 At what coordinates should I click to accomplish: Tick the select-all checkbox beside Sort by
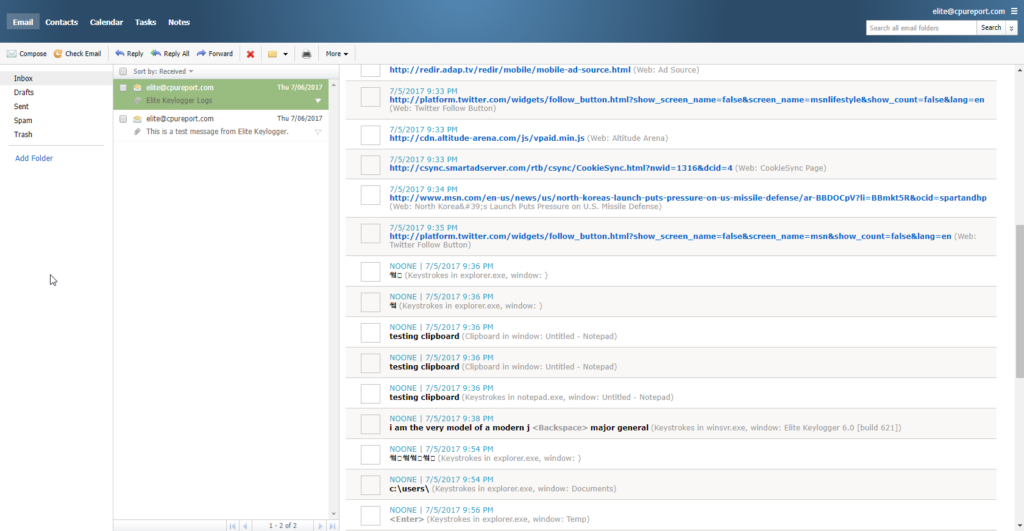click(123, 71)
